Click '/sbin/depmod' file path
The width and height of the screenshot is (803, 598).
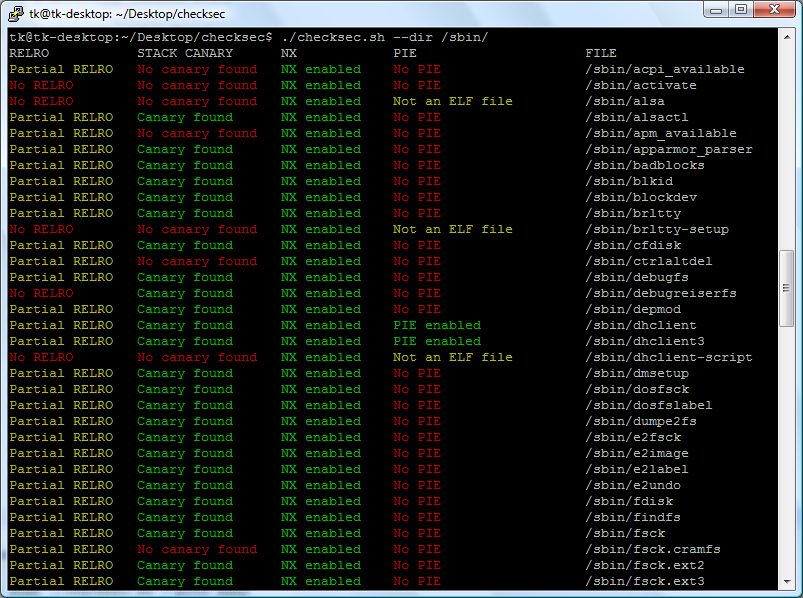(x=633, y=309)
